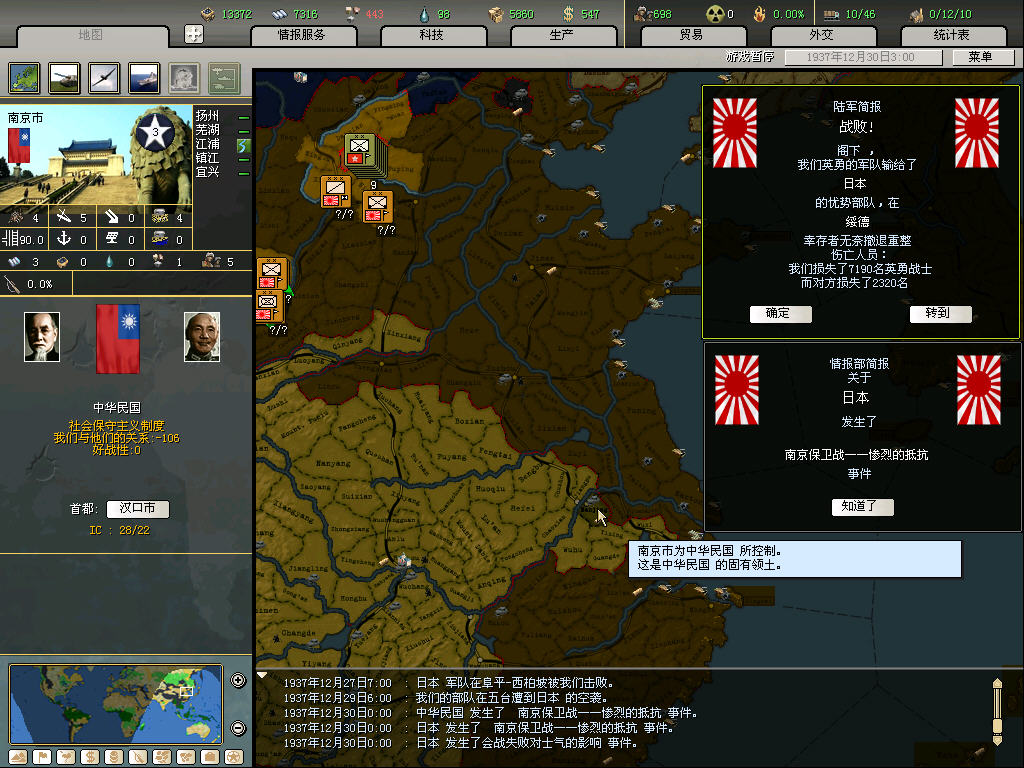Click the world minimap
This screenshot has height=768, width=1024.
click(116, 704)
